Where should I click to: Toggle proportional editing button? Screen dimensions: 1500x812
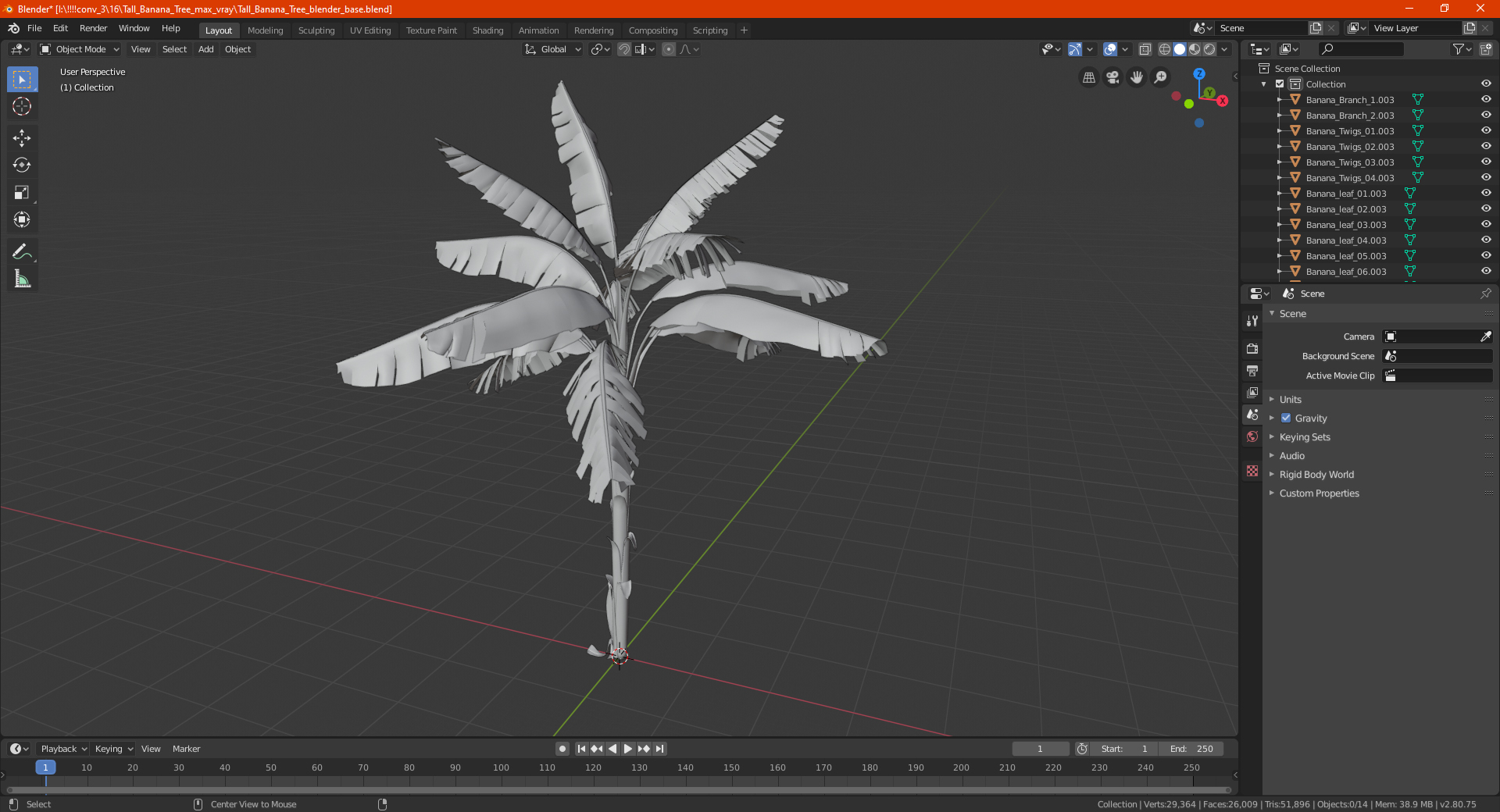(669, 49)
